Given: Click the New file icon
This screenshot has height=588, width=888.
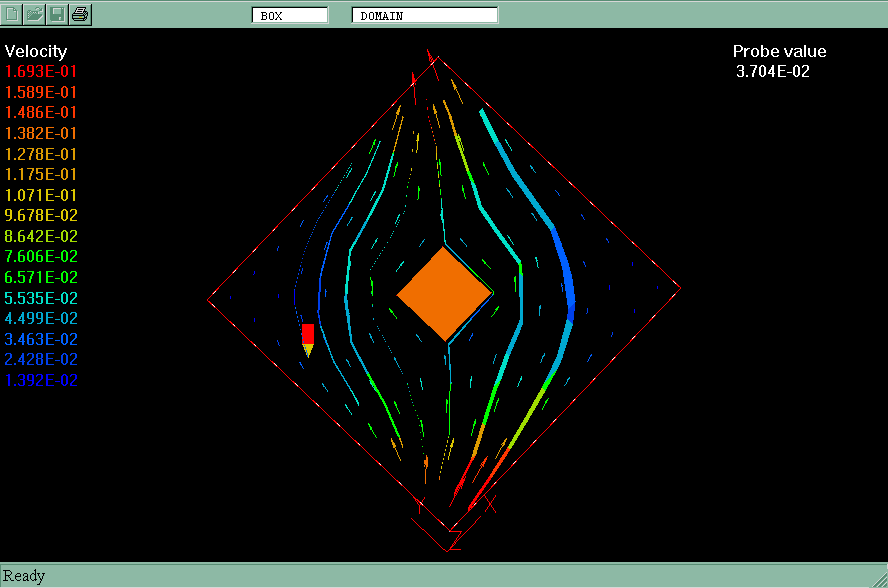Looking at the screenshot, I should (12, 14).
